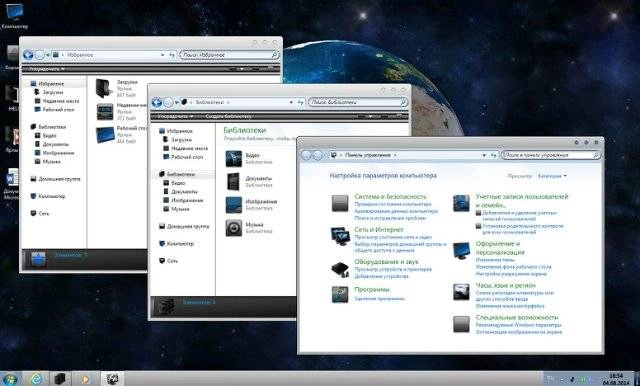Click the Библиотеки search field

[x=358, y=102]
